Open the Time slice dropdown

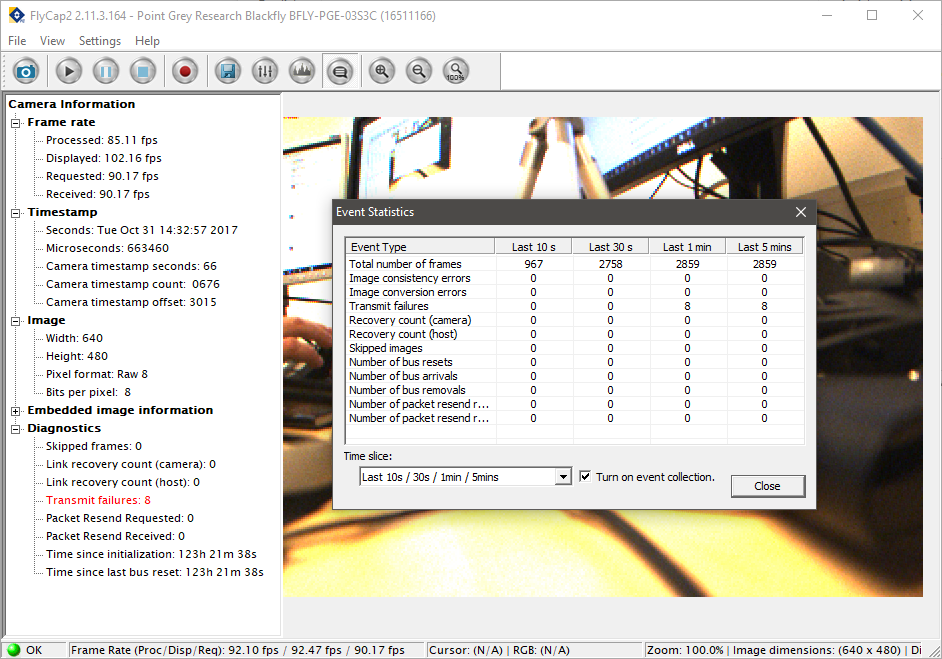563,477
